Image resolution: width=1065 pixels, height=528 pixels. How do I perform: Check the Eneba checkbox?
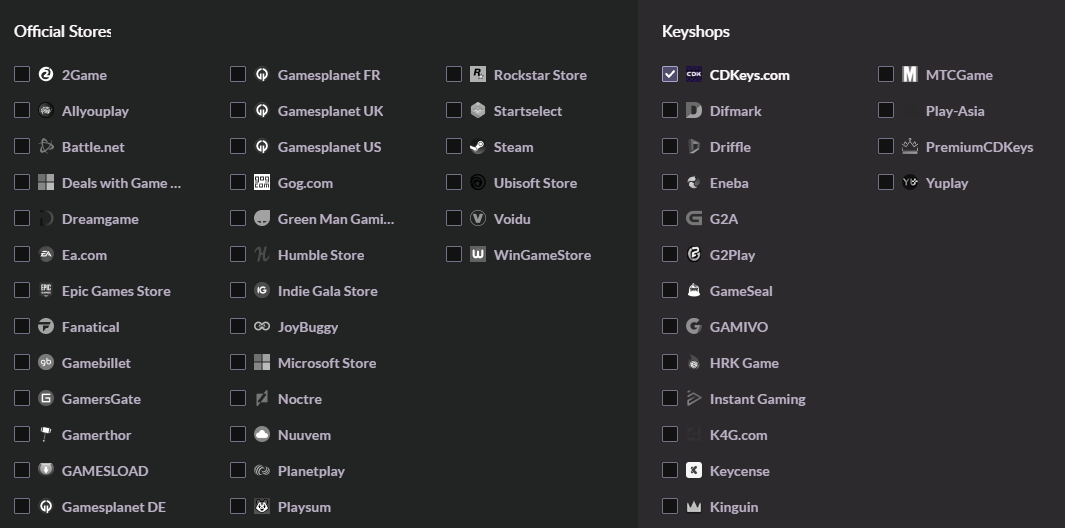(670, 182)
